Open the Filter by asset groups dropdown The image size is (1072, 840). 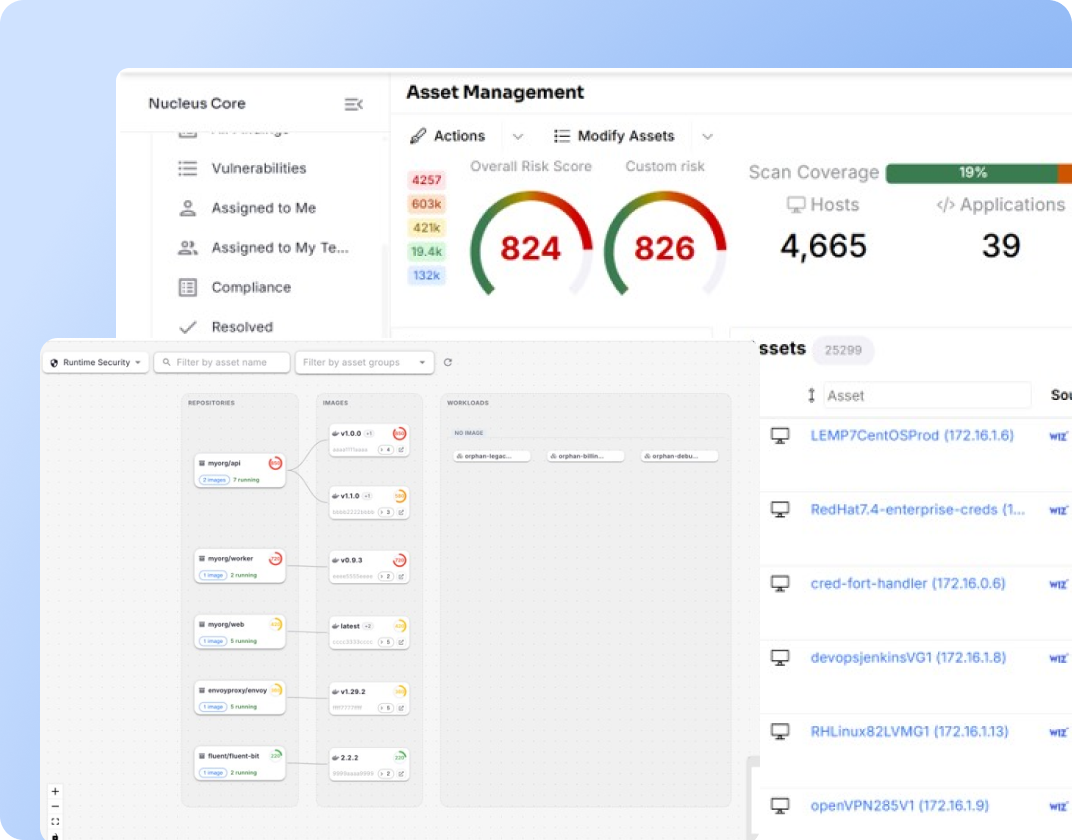(364, 362)
